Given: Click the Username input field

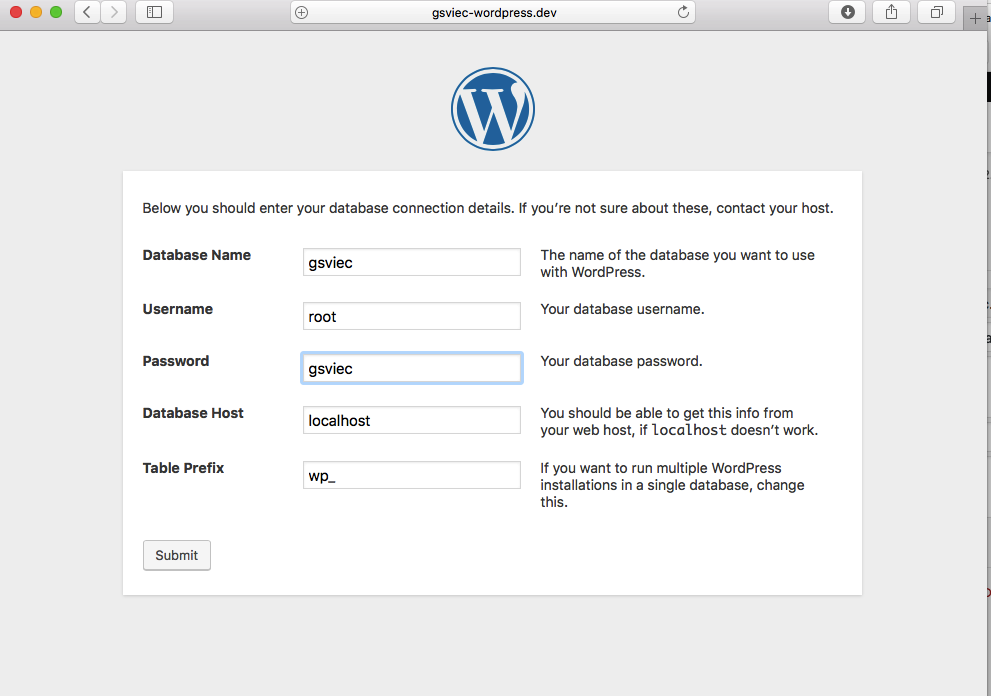Looking at the screenshot, I should [x=411, y=315].
